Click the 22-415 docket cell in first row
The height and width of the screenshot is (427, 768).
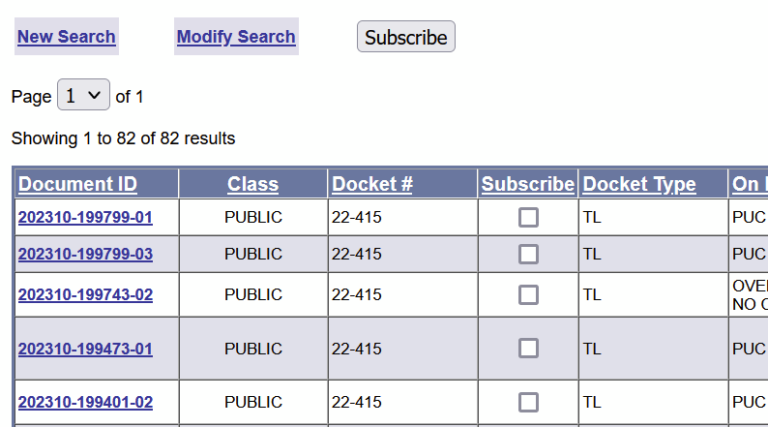pyautogui.click(x=357, y=217)
